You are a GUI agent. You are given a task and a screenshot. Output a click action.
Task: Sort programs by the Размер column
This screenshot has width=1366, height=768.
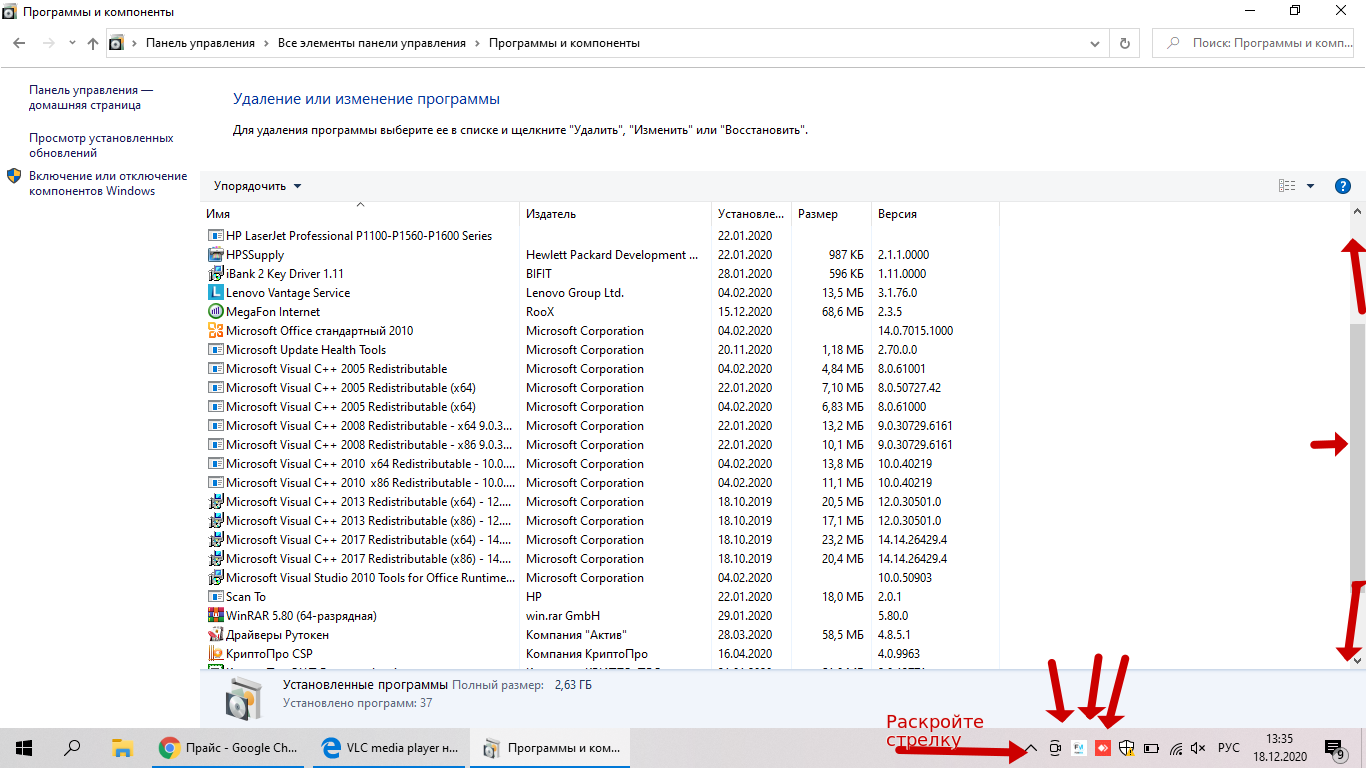coord(832,214)
